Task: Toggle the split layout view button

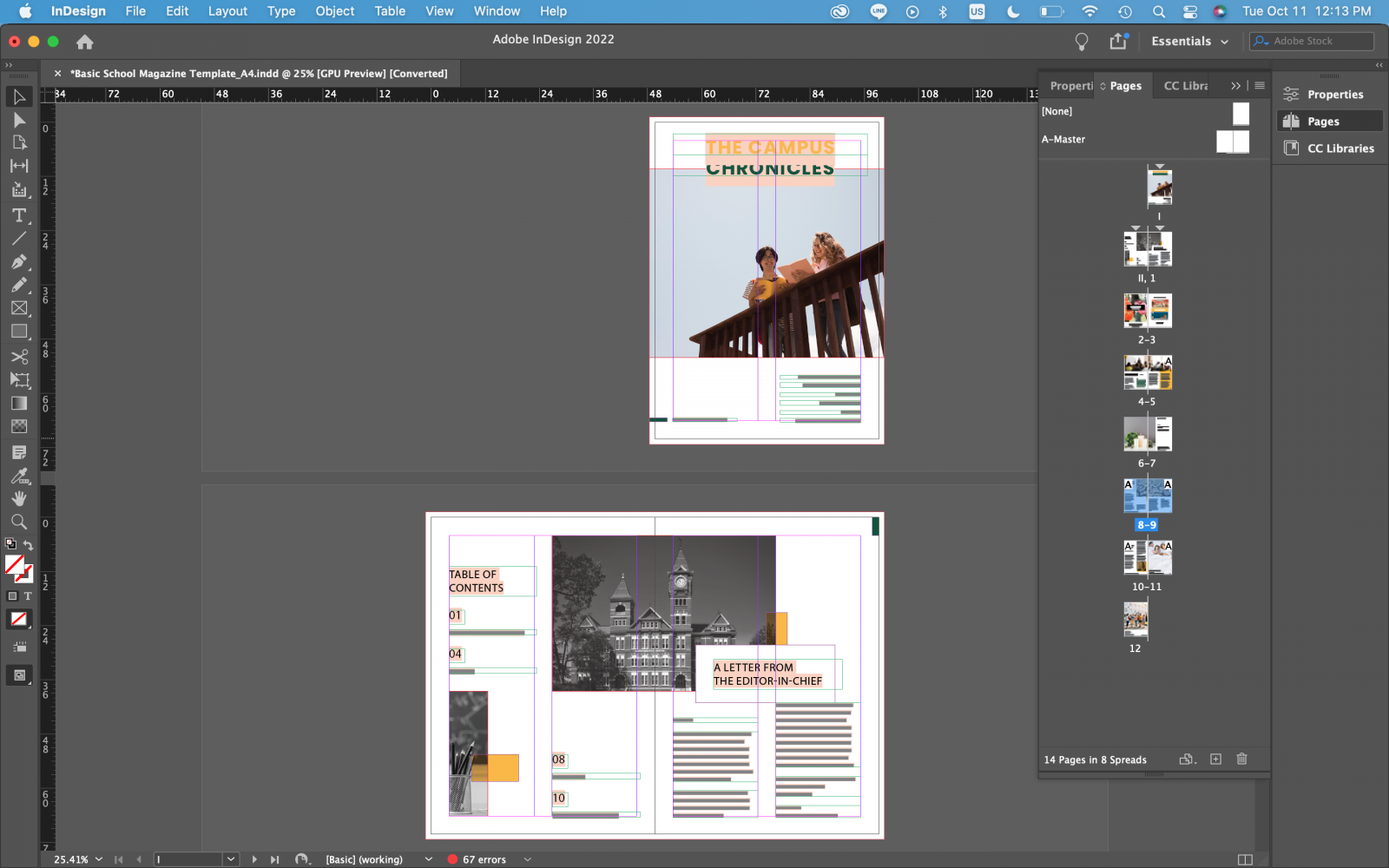Action: (1245, 859)
